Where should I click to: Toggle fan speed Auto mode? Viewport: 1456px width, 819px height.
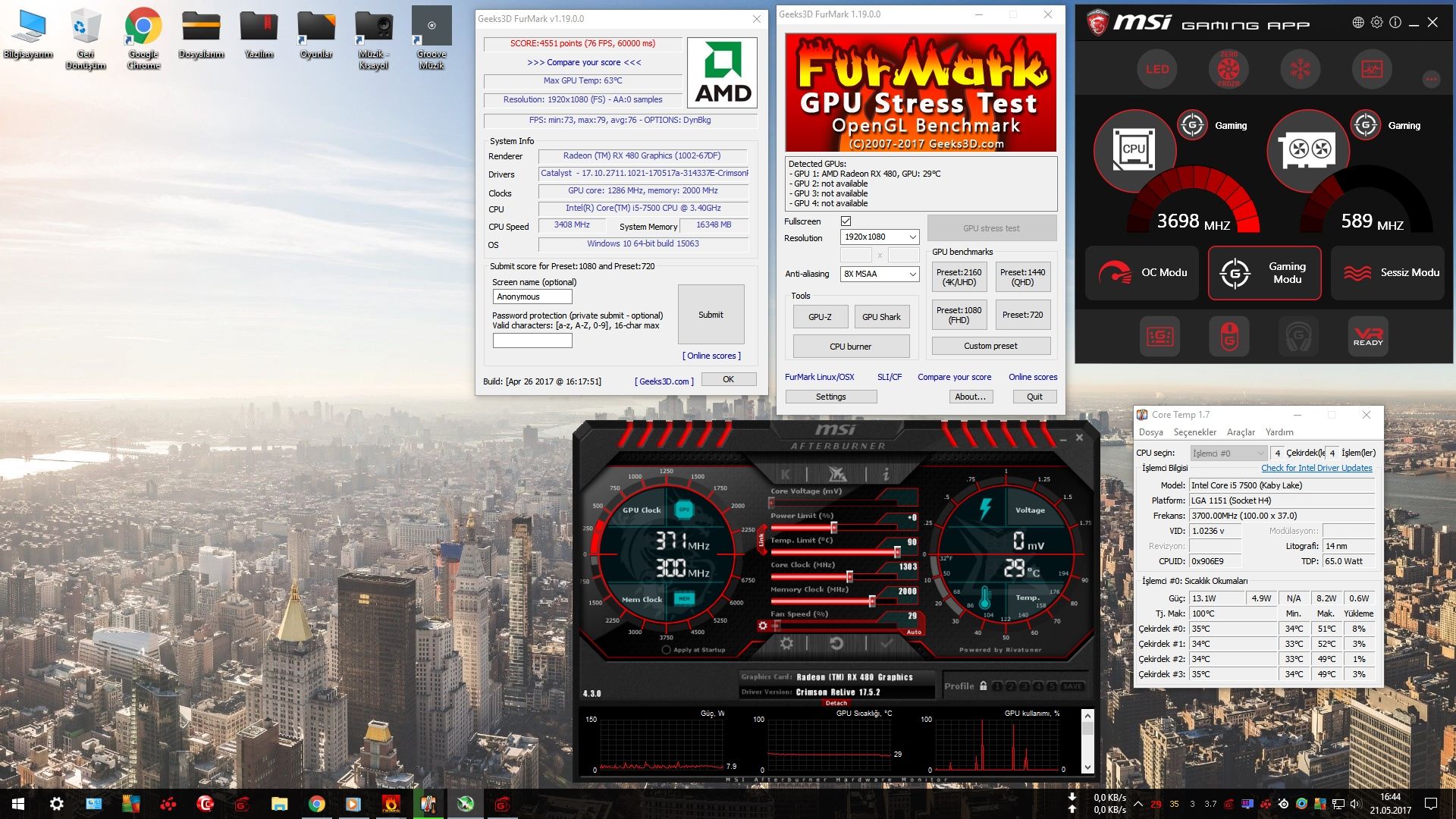914,632
